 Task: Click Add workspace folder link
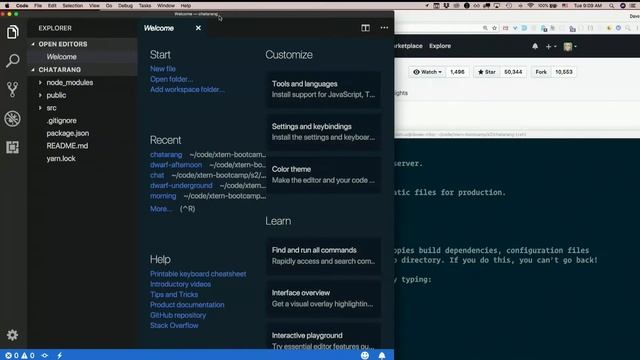187,89
